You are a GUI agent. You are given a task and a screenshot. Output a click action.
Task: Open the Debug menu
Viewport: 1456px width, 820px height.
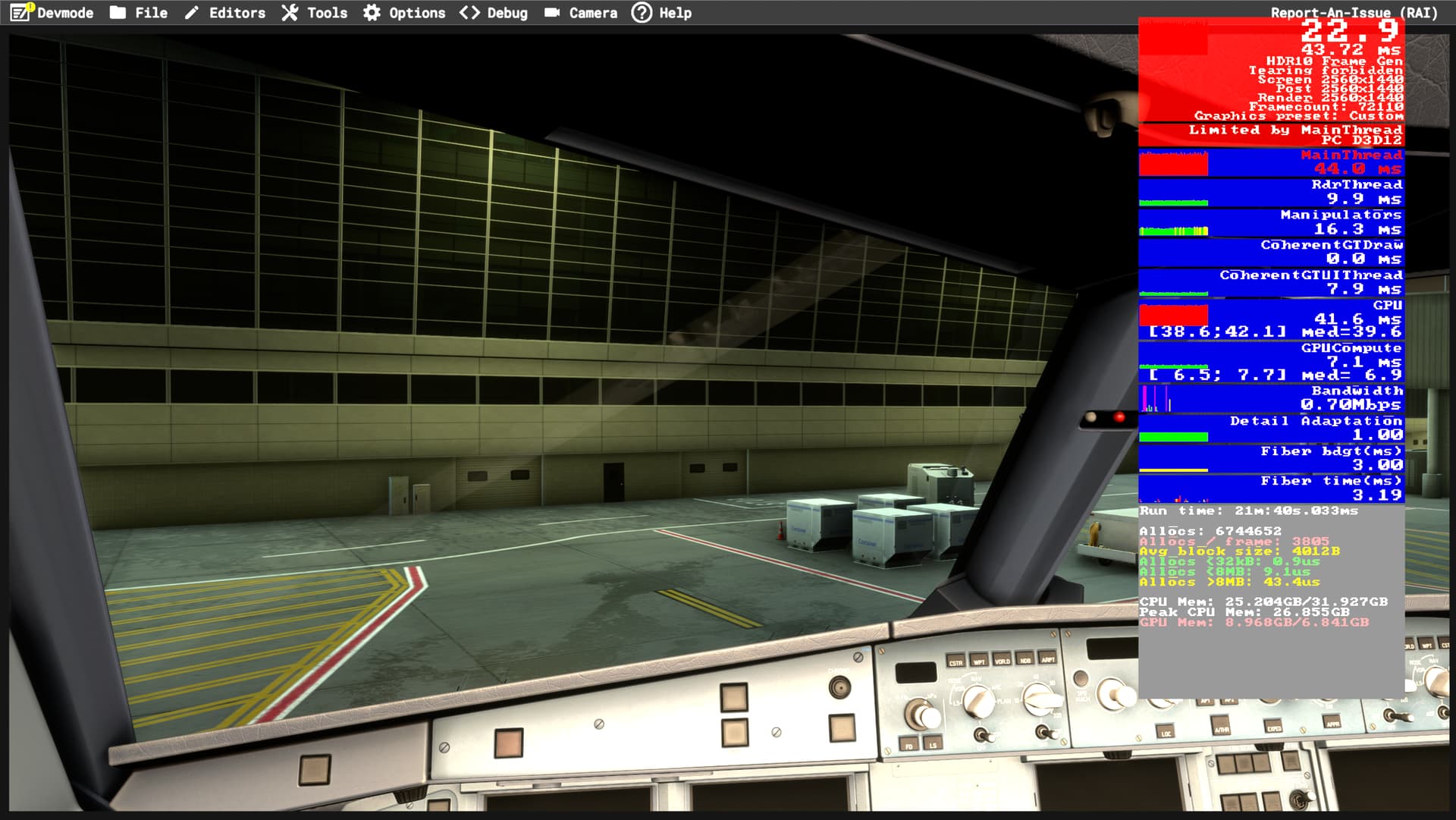(x=506, y=13)
